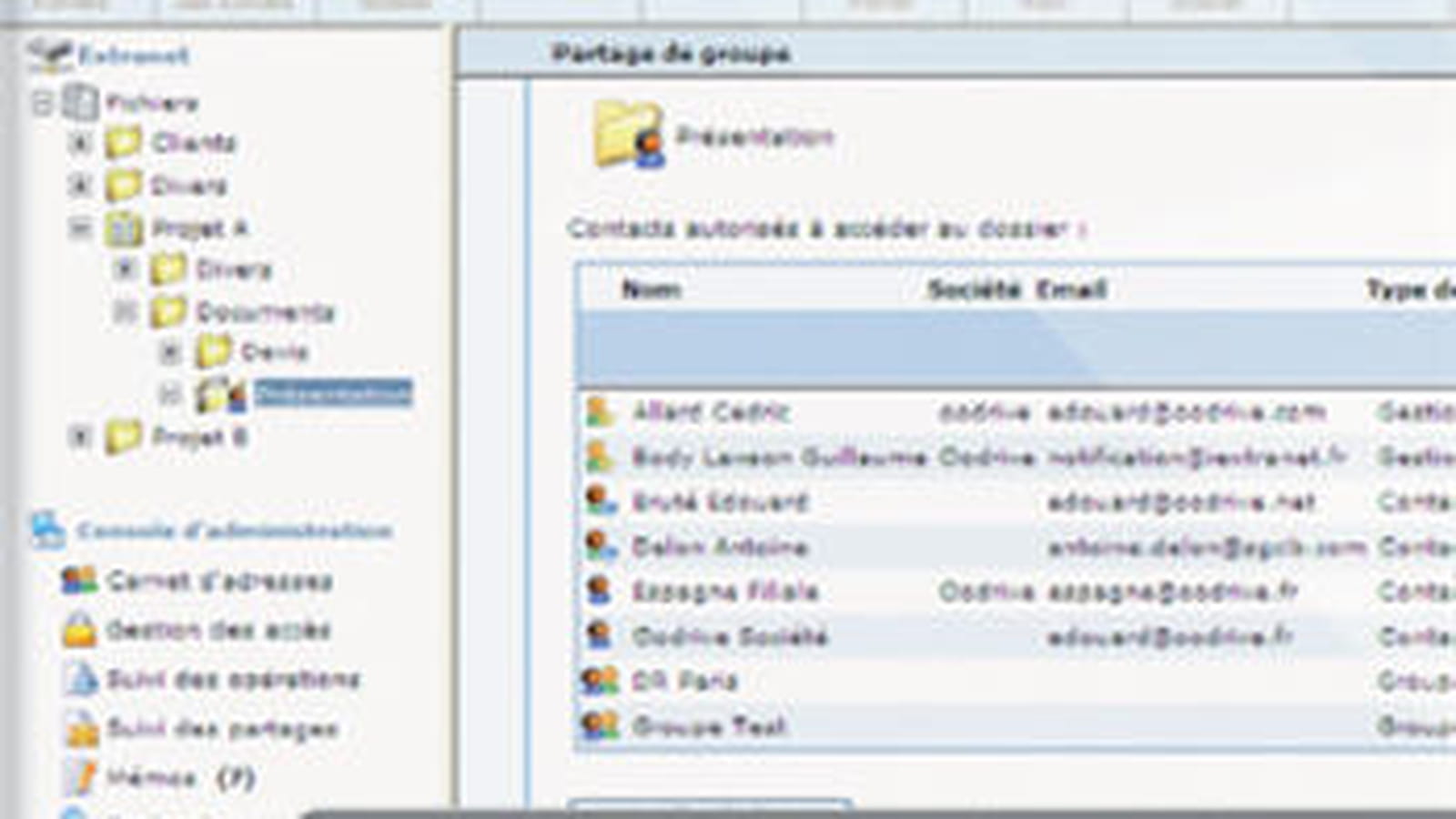
Task: Click the contact icon beside Delon Antoine
Action: 600,546
